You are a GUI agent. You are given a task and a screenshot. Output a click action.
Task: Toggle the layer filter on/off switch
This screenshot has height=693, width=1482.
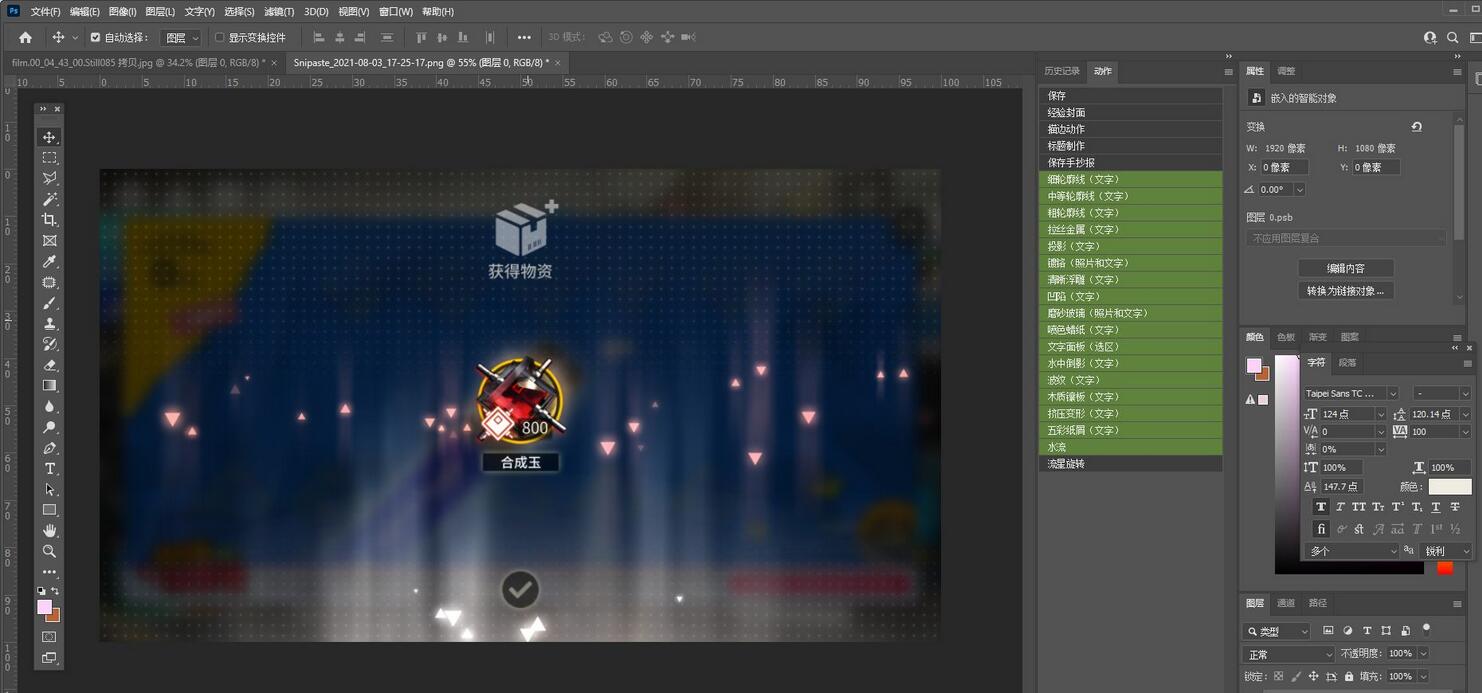1426,630
